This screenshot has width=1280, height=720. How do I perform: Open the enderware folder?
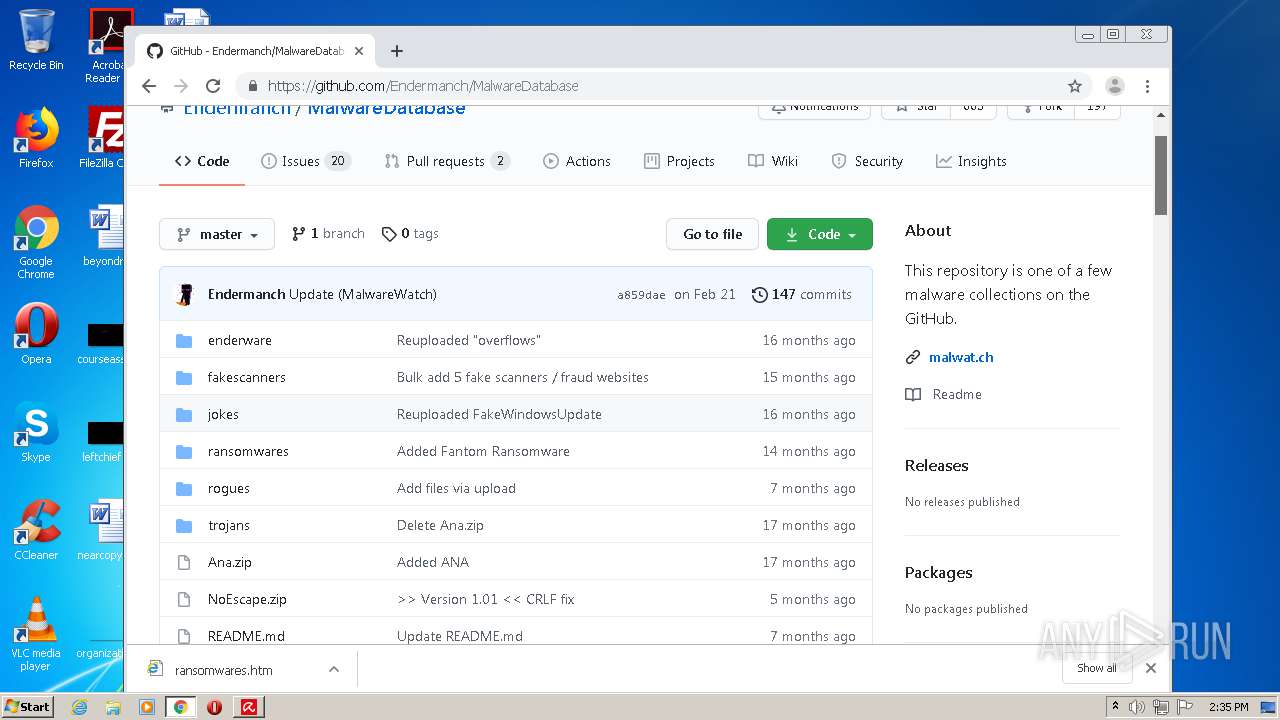tap(240, 340)
